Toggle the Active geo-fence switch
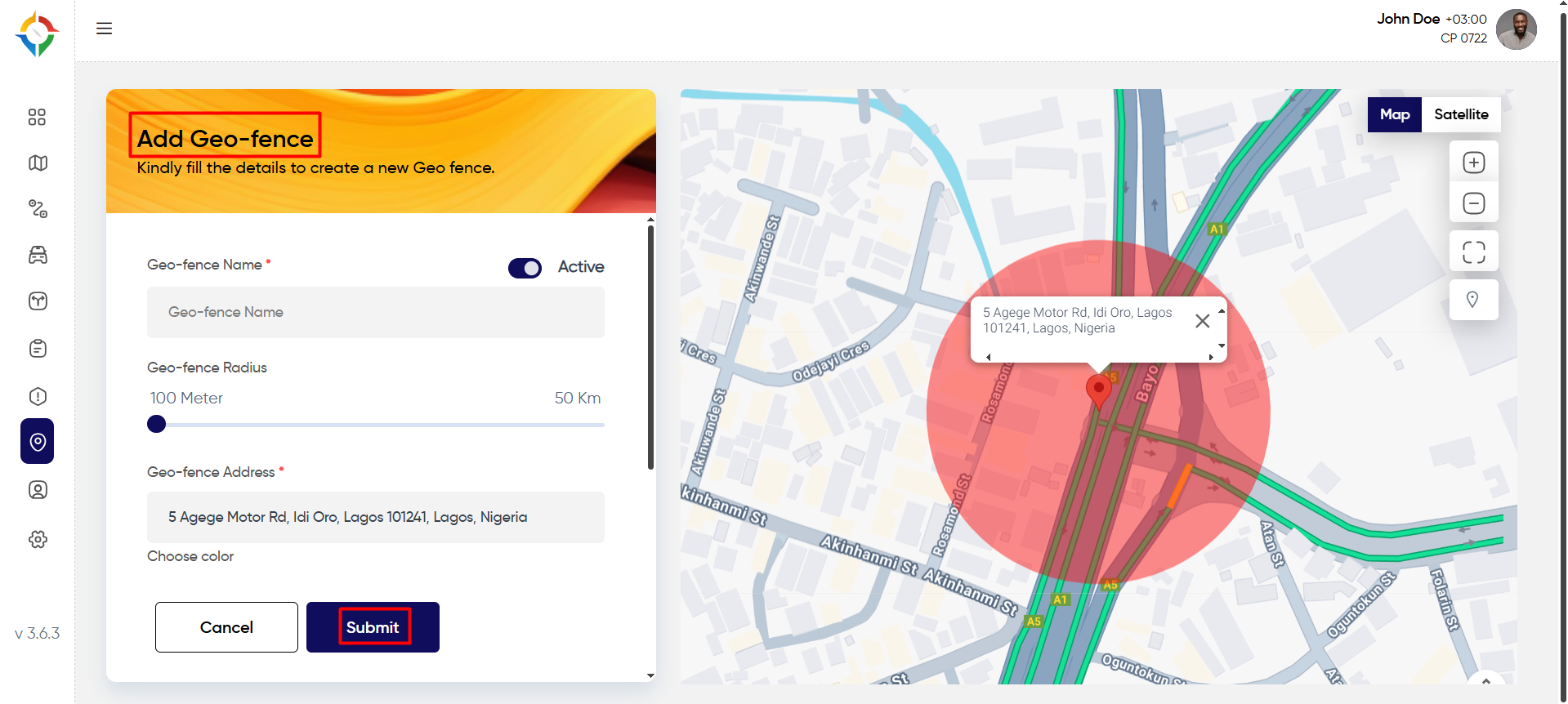The image size is (1568, 704). pos(525,268)
